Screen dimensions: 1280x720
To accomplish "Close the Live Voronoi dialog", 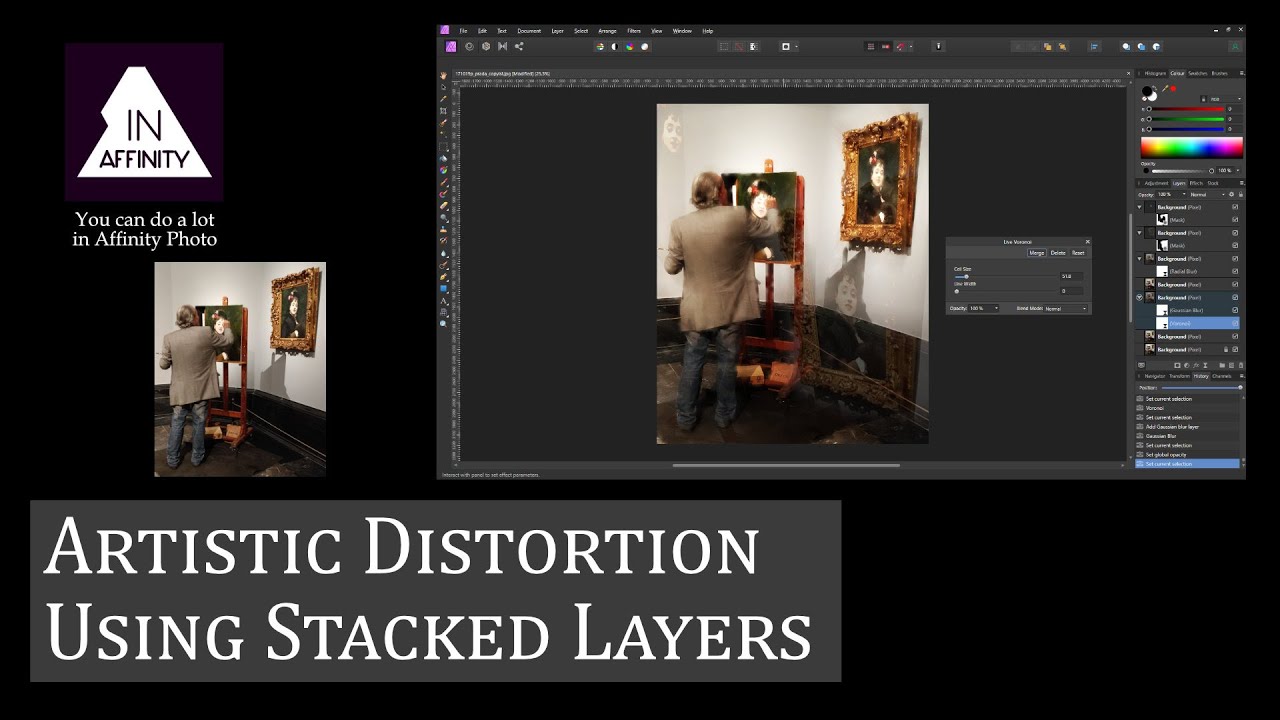I will (x=1088, y=242).
